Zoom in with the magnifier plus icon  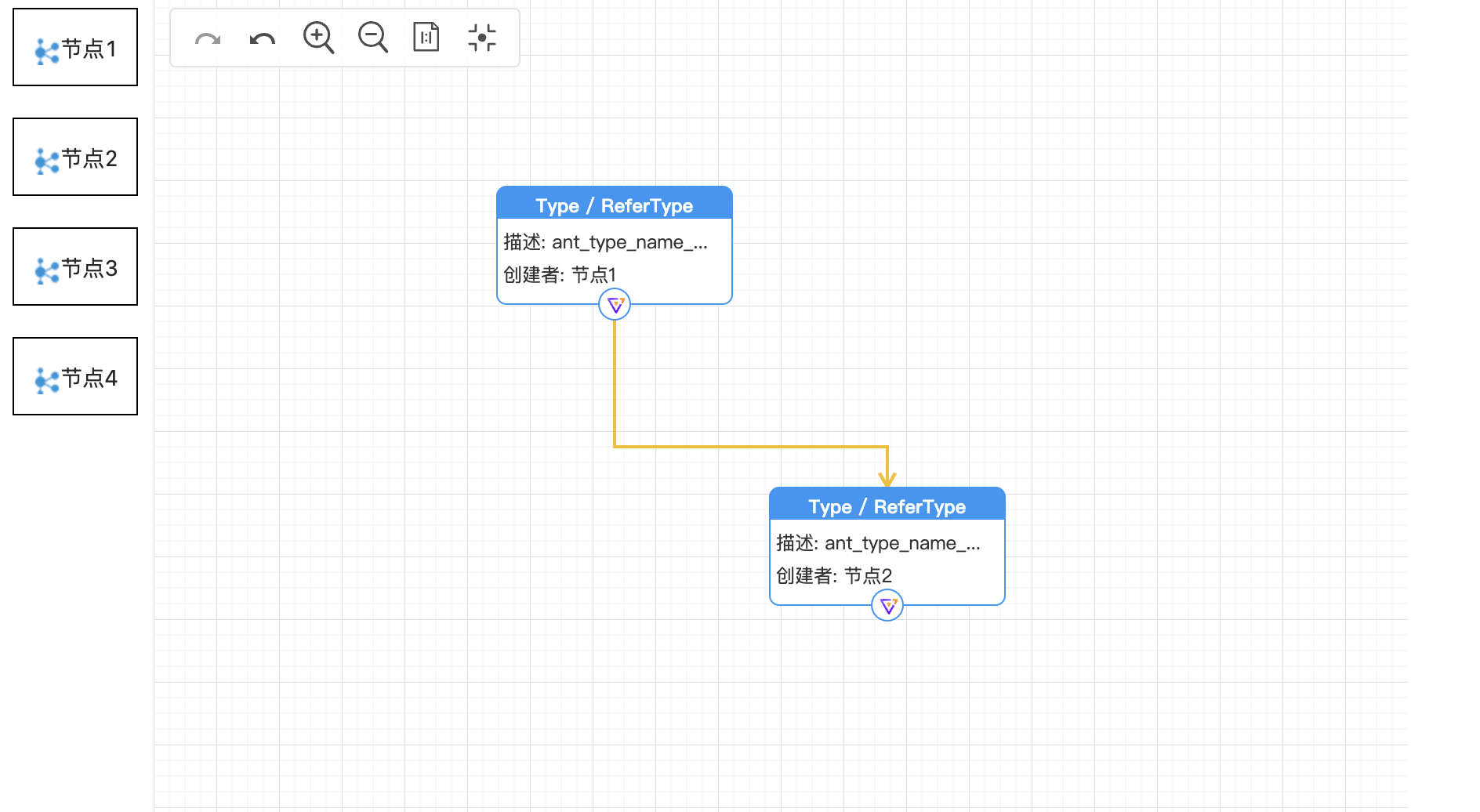[318, 38]
